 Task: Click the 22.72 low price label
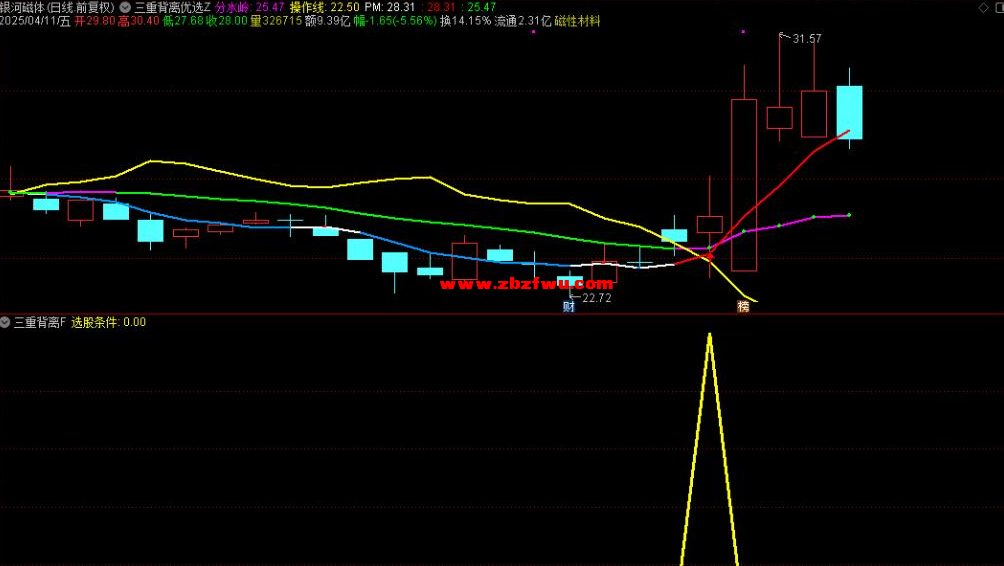(x=597, y=298)
